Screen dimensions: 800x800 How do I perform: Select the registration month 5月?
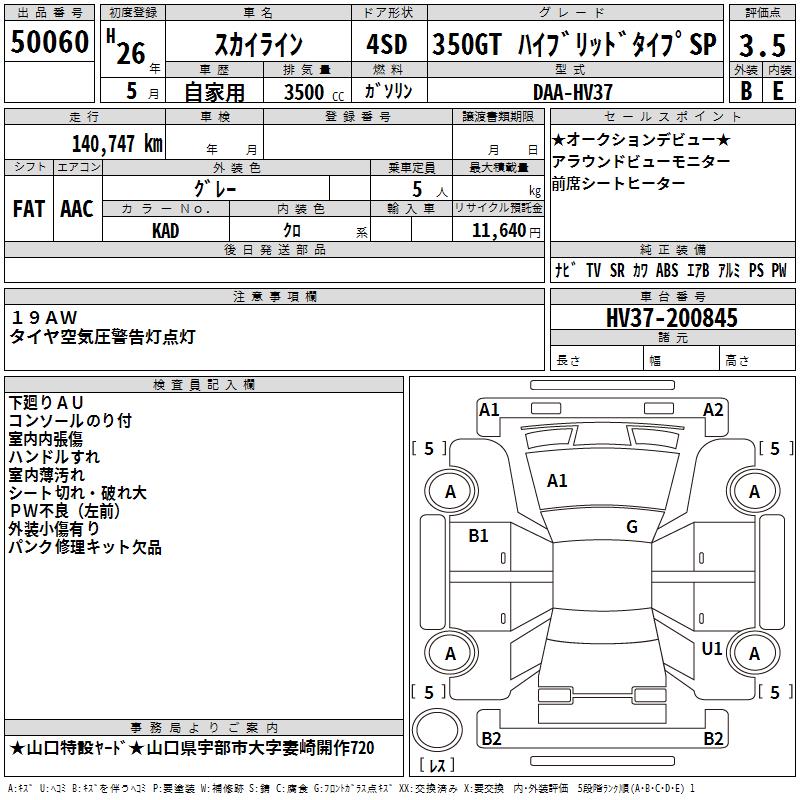point(142,91)
